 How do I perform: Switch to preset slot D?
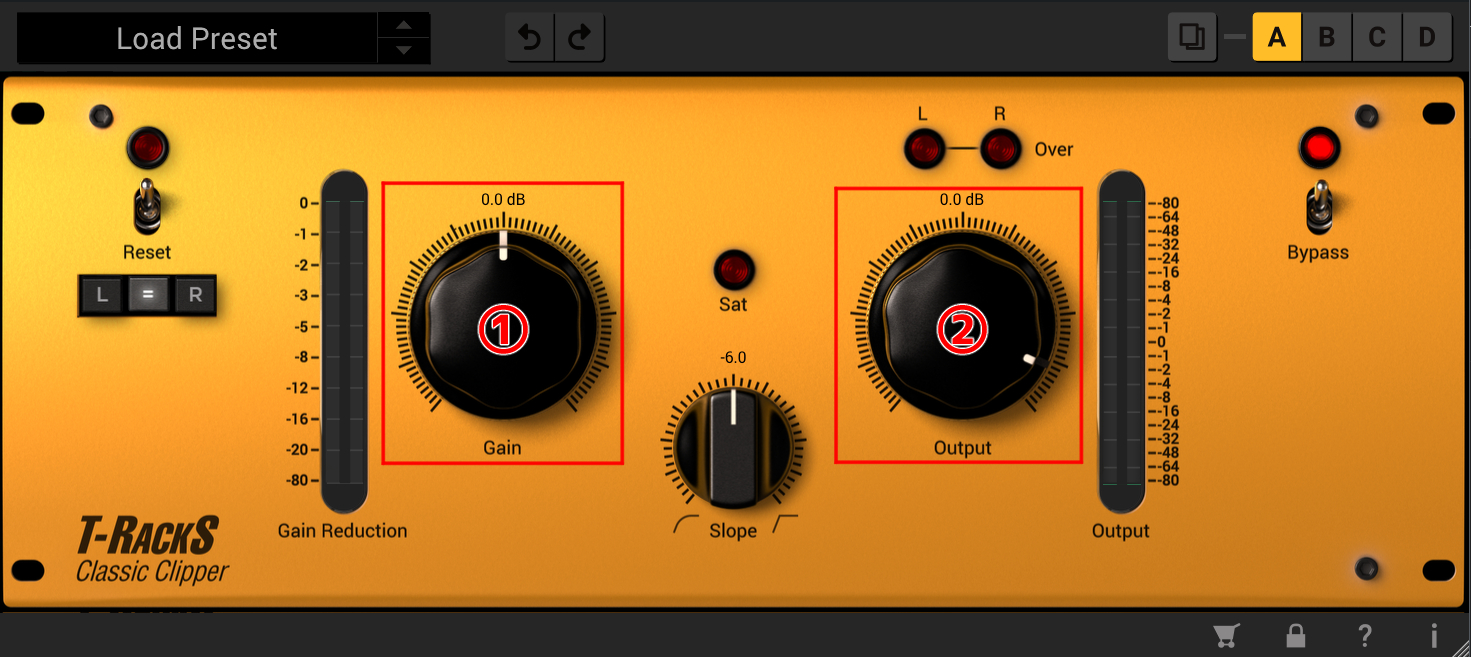click(x=1427, y=38)
